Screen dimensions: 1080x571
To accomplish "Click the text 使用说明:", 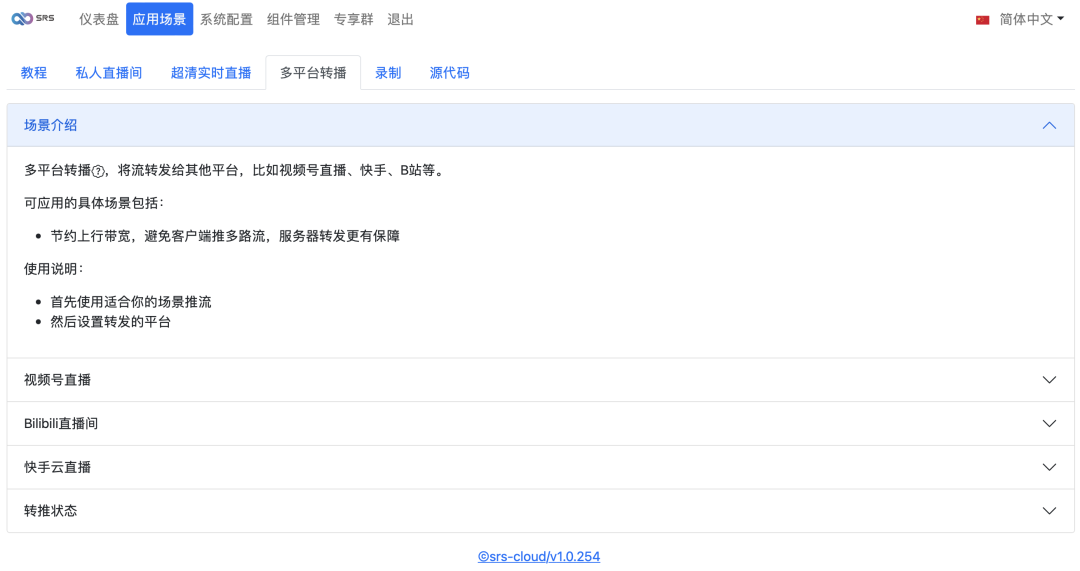I will 54,269.
